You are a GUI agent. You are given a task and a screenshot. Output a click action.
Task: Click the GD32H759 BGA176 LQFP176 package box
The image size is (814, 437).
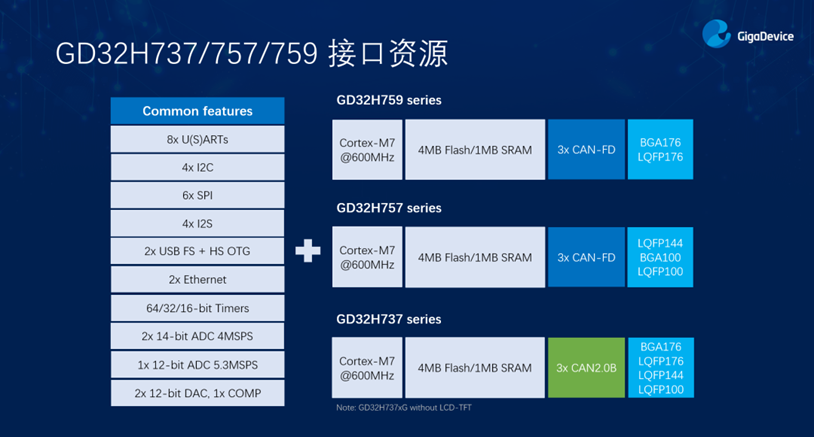pos(660,150)
